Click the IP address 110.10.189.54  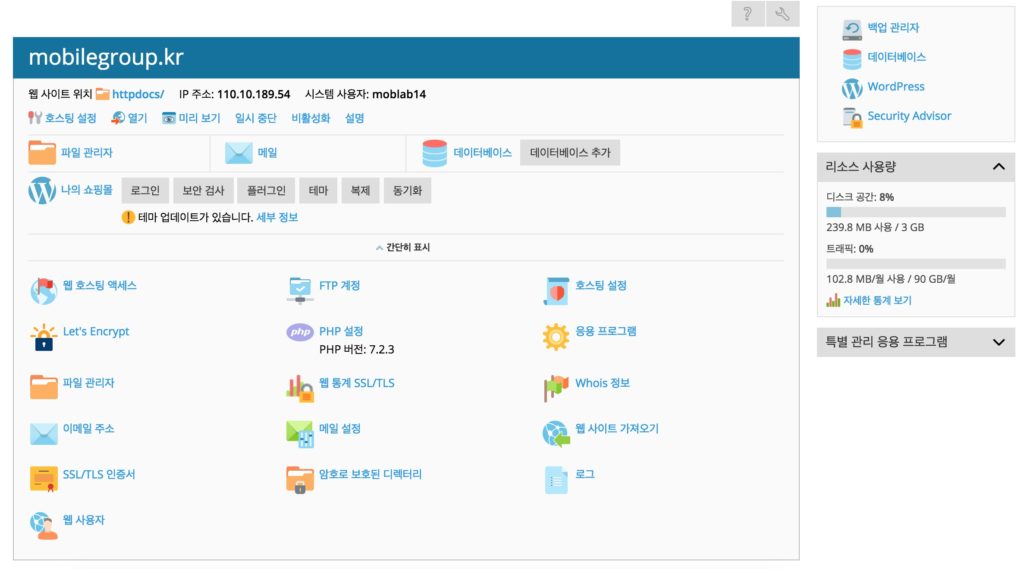pyautogui.click(x=253, y=94)
